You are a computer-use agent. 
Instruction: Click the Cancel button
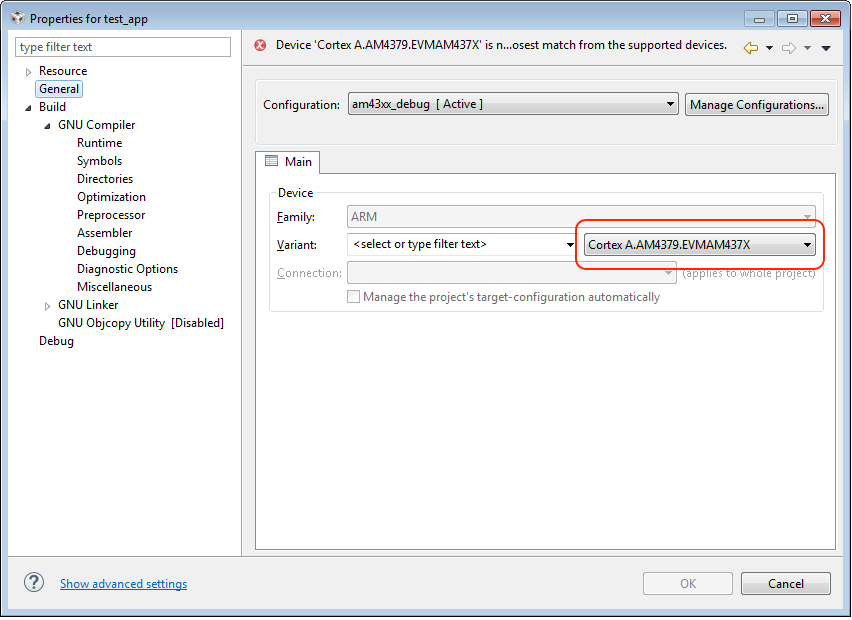[785, 584]
